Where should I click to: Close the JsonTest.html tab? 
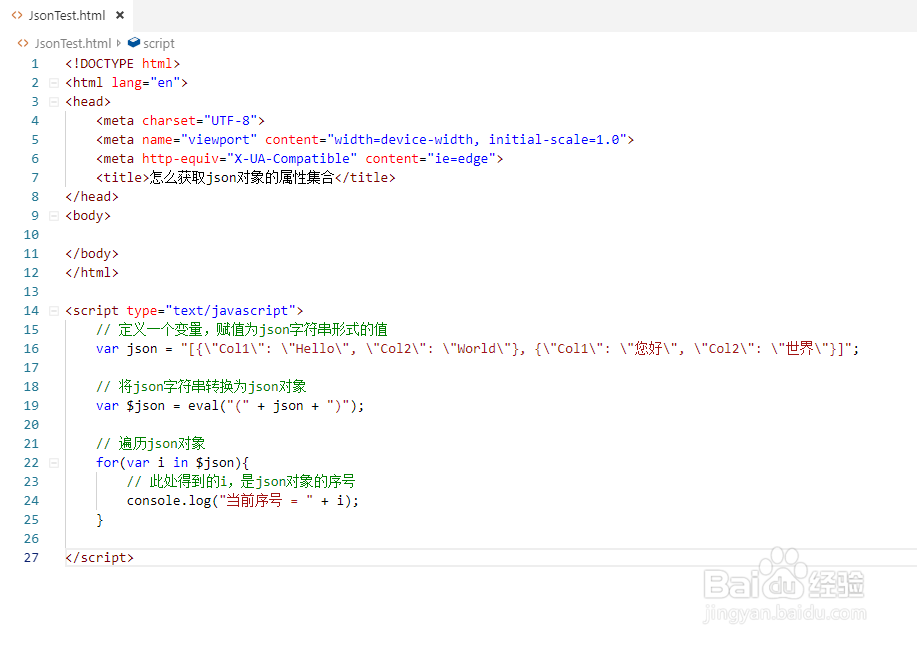pos(120,15)
